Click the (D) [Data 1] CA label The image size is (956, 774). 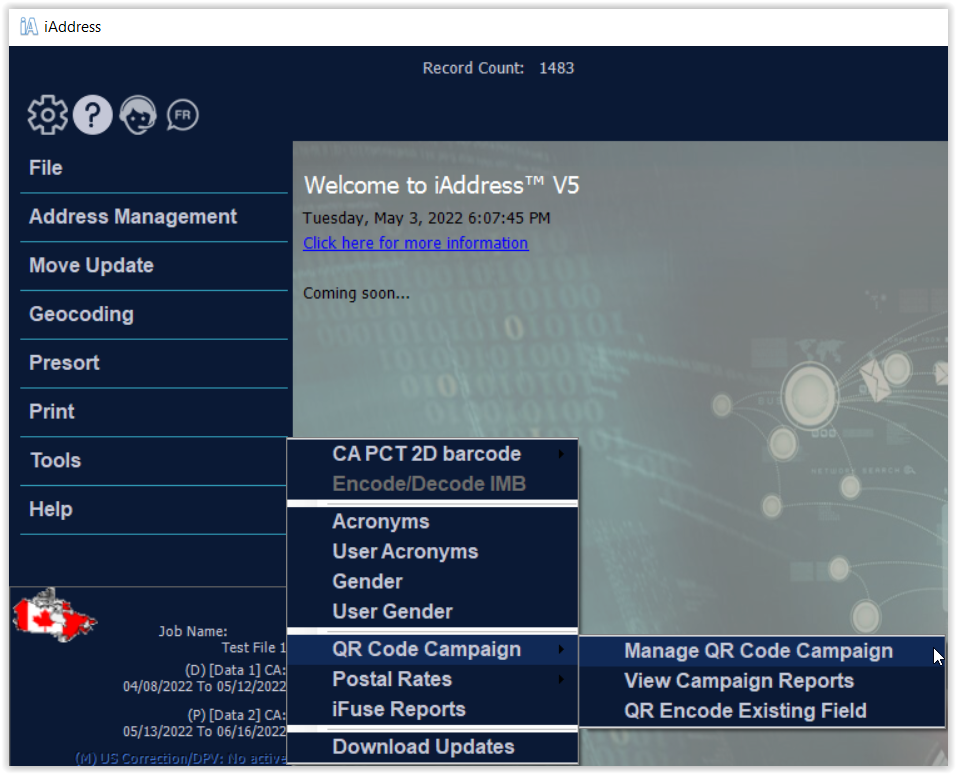coord(235,670)
